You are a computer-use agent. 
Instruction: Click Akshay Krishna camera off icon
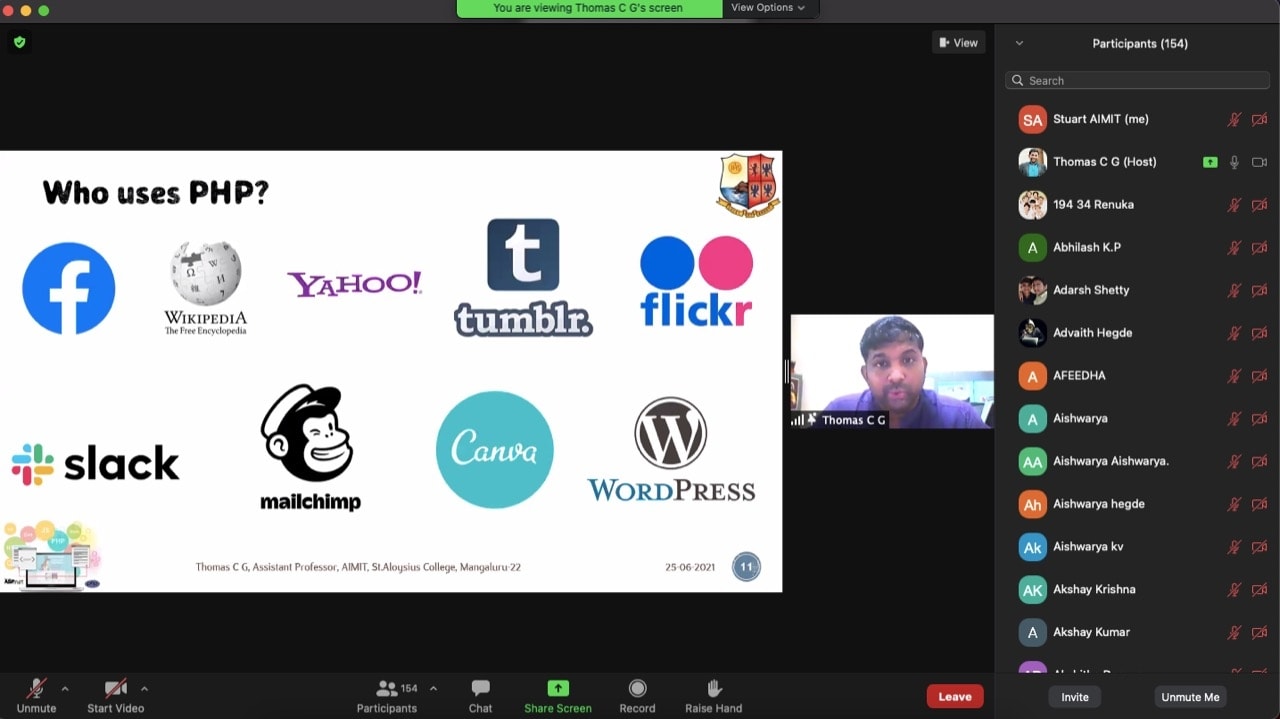tap(1259, 590)
